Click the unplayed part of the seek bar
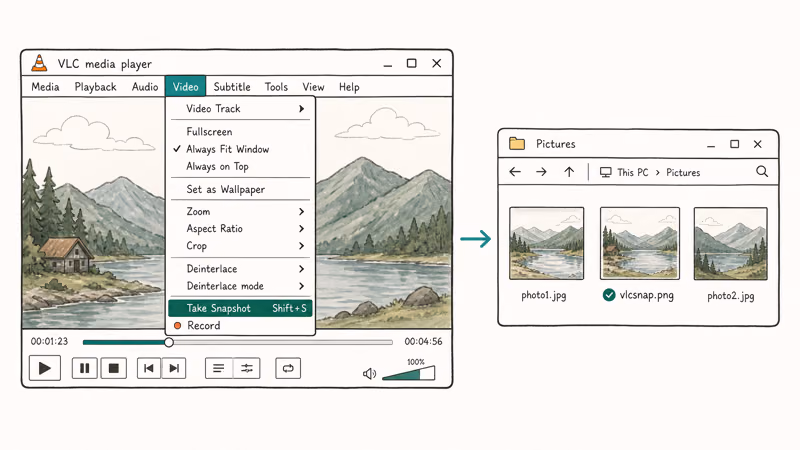The image size is (800, 450). pos(283,342)
